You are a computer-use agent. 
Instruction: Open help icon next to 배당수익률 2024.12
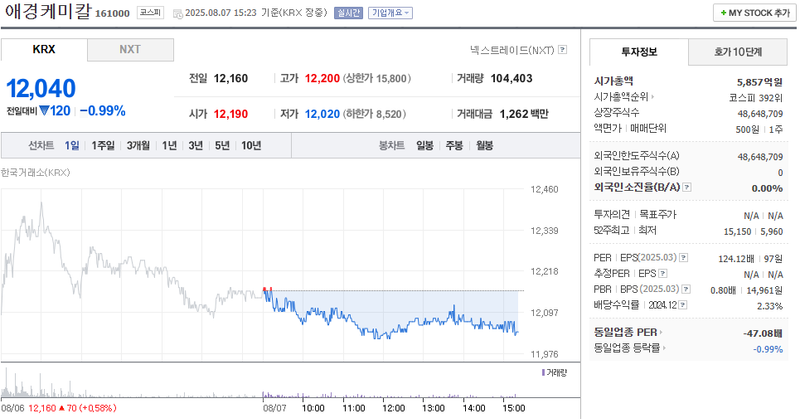point(683,305)
